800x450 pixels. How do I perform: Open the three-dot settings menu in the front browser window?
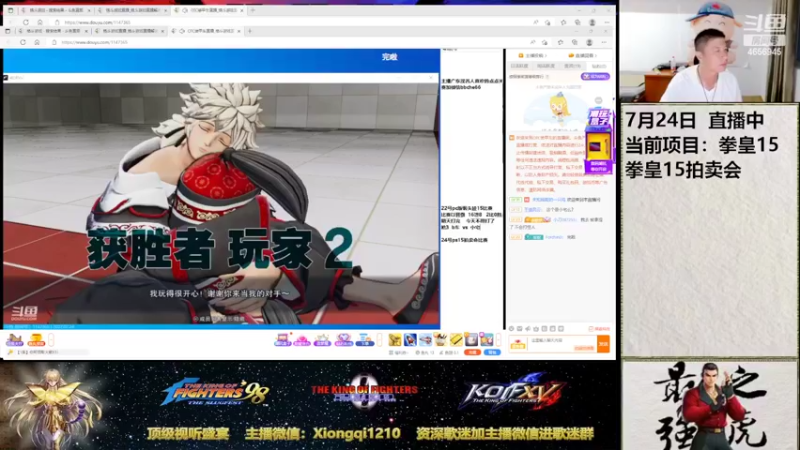click(x=604, y=42)
